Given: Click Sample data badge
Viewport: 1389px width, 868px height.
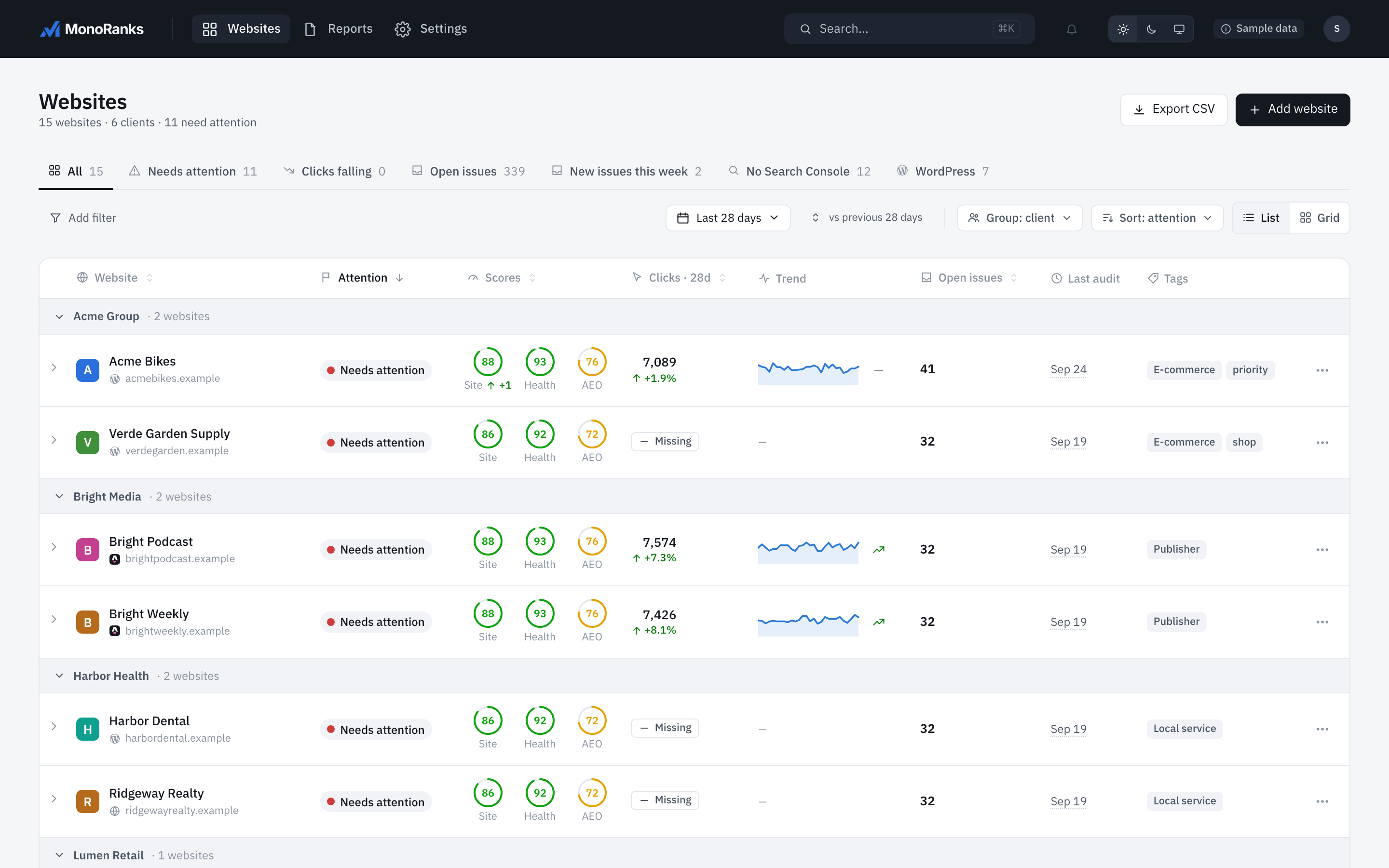Looking at the screenshot, I should click(1258, 29).
